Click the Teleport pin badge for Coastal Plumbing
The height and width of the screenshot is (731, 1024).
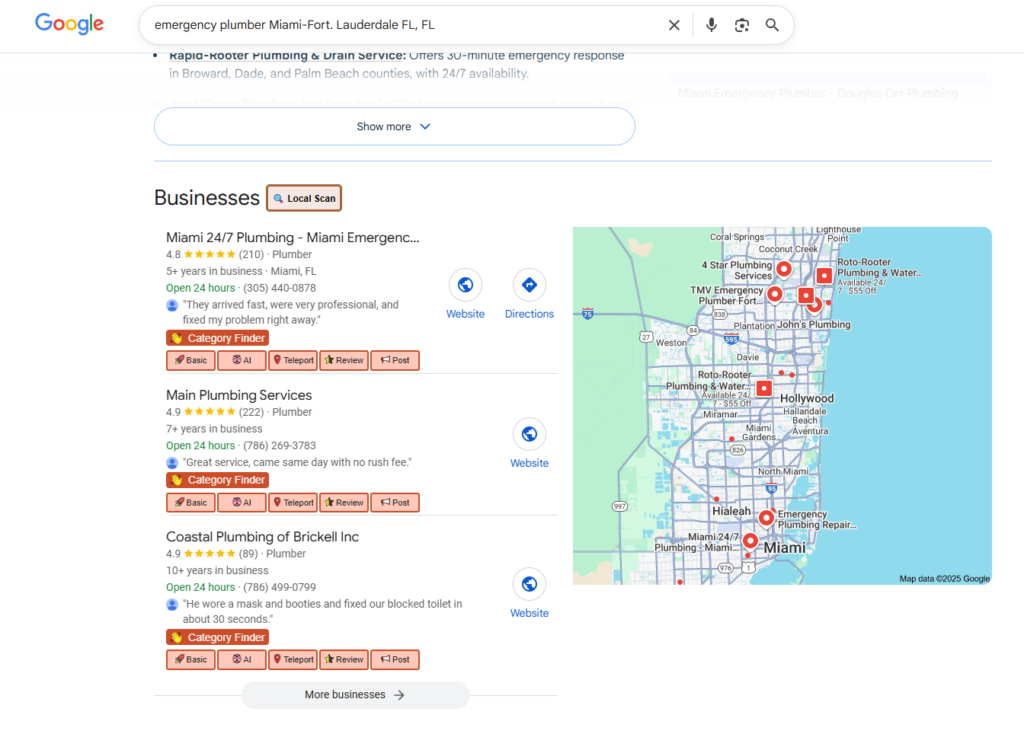[293, 659]
